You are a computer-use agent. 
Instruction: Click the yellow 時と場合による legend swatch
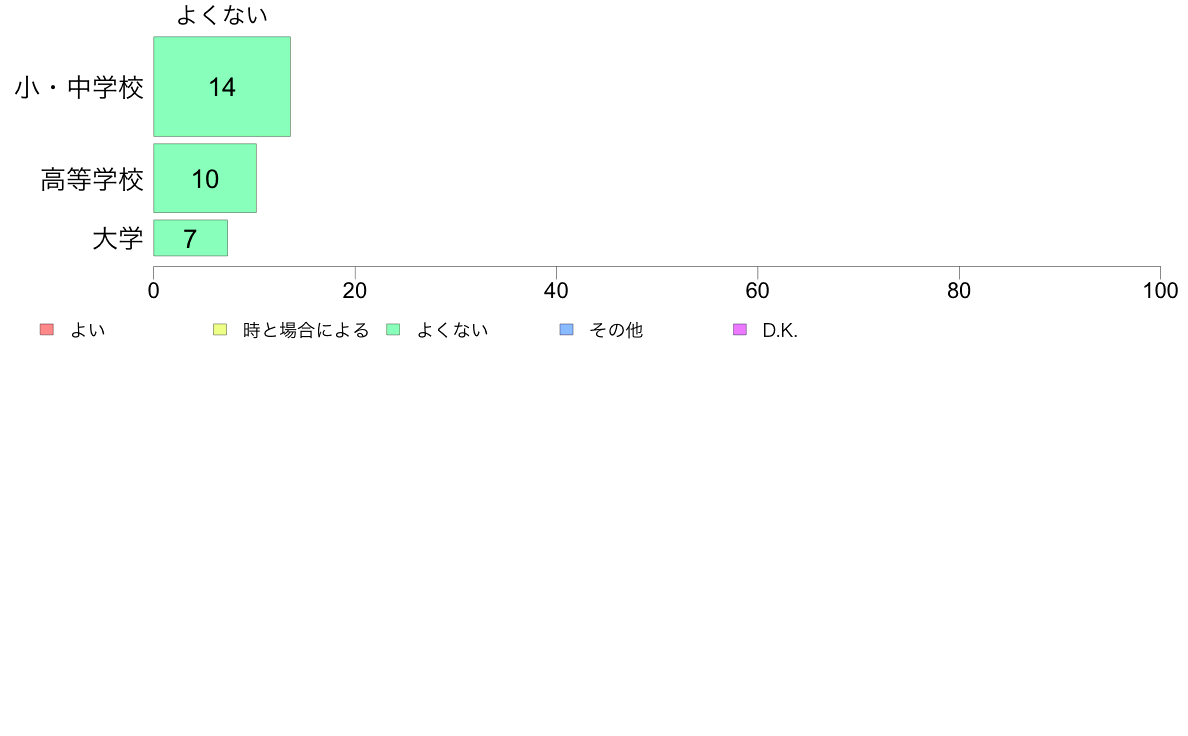point(220,330)
